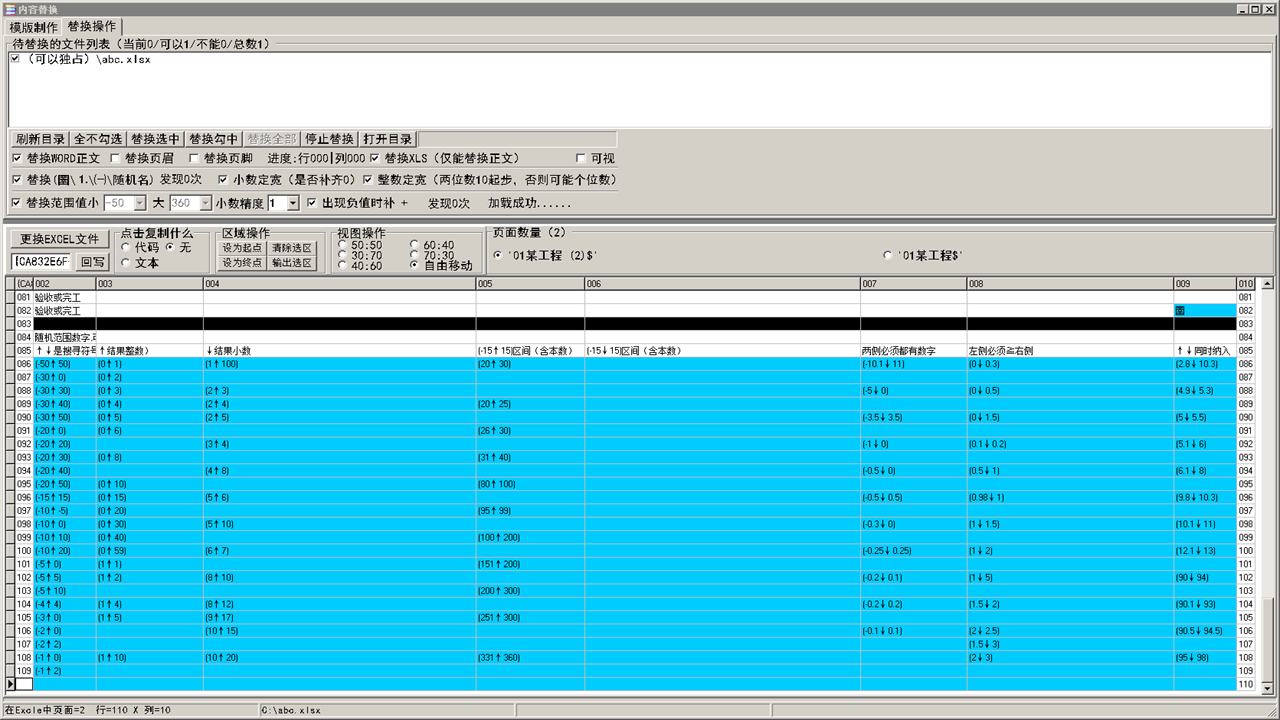Enable the 替换页眉 checkbox

click(115, 159)
